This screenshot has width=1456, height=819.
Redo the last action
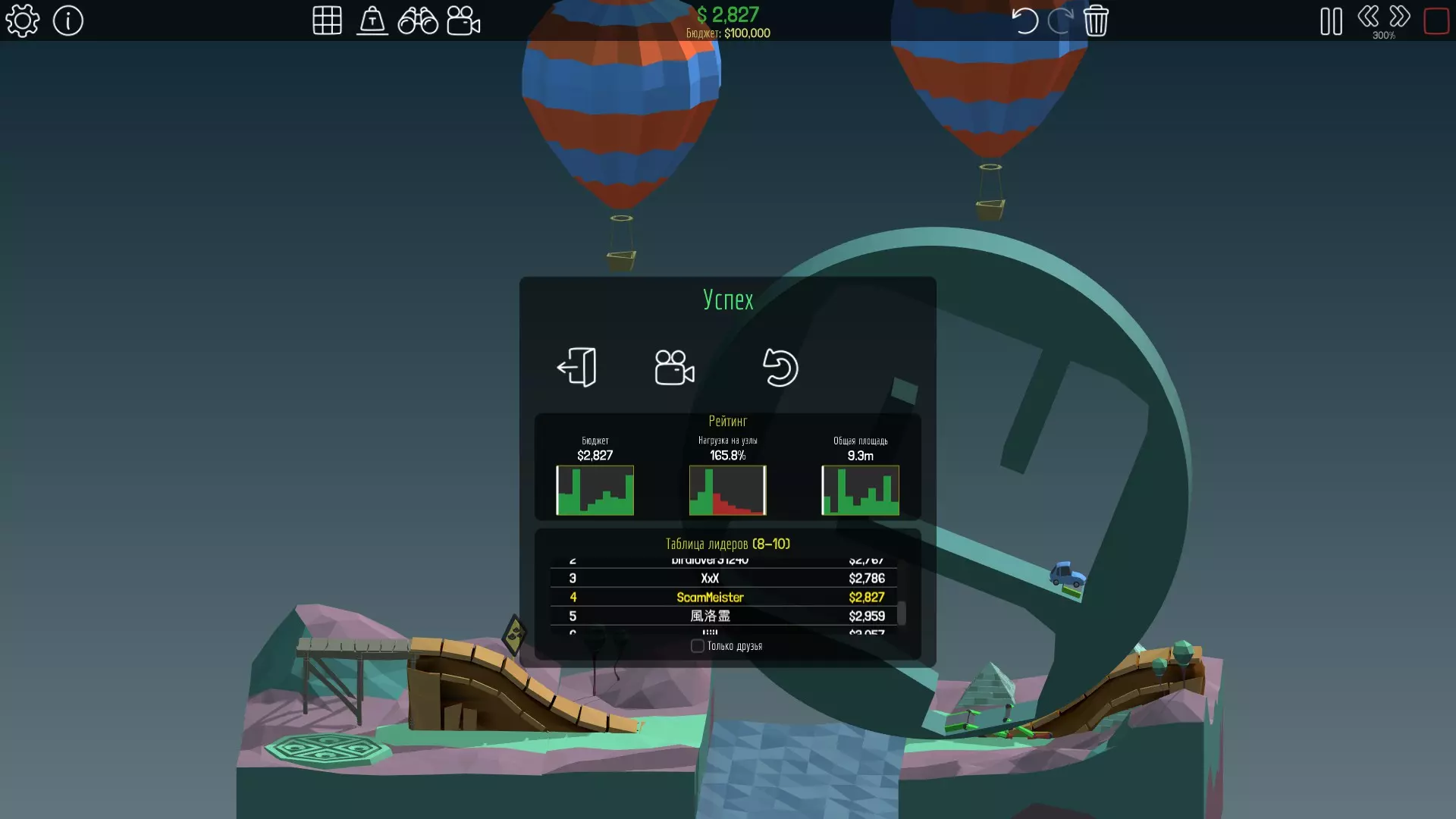point(1060,20)
